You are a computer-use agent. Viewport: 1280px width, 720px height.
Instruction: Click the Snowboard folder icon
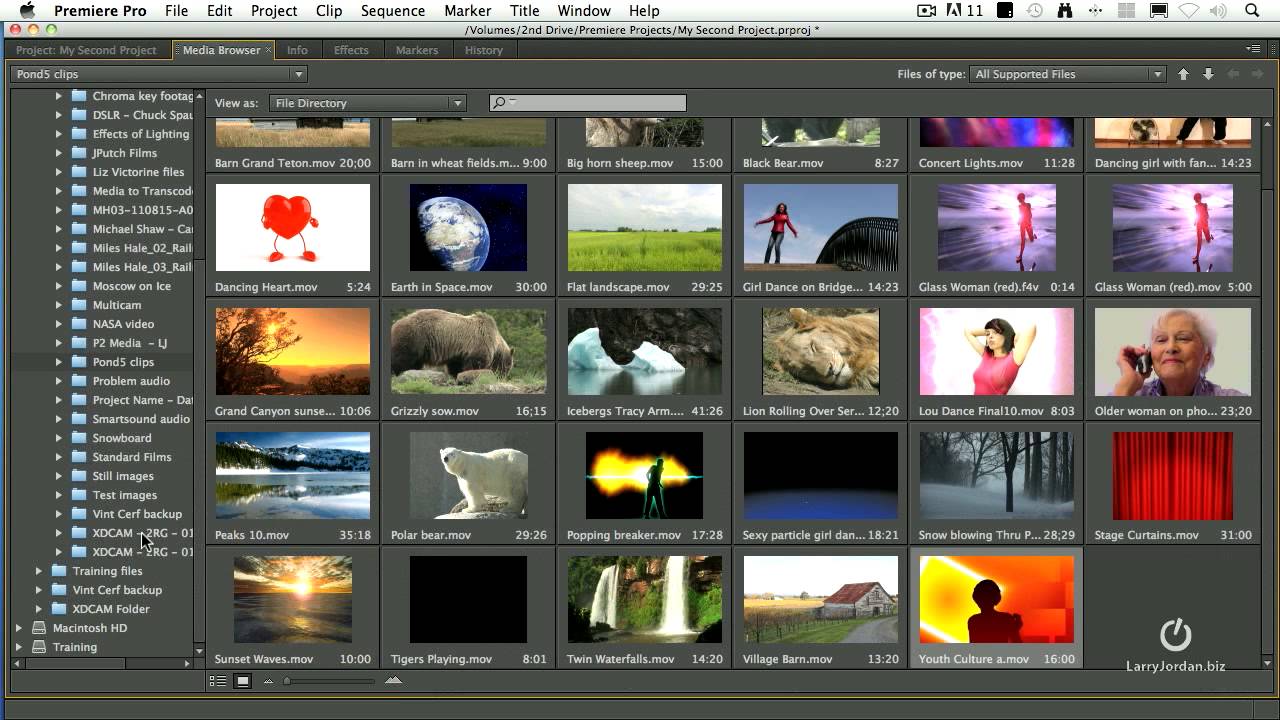79,438
